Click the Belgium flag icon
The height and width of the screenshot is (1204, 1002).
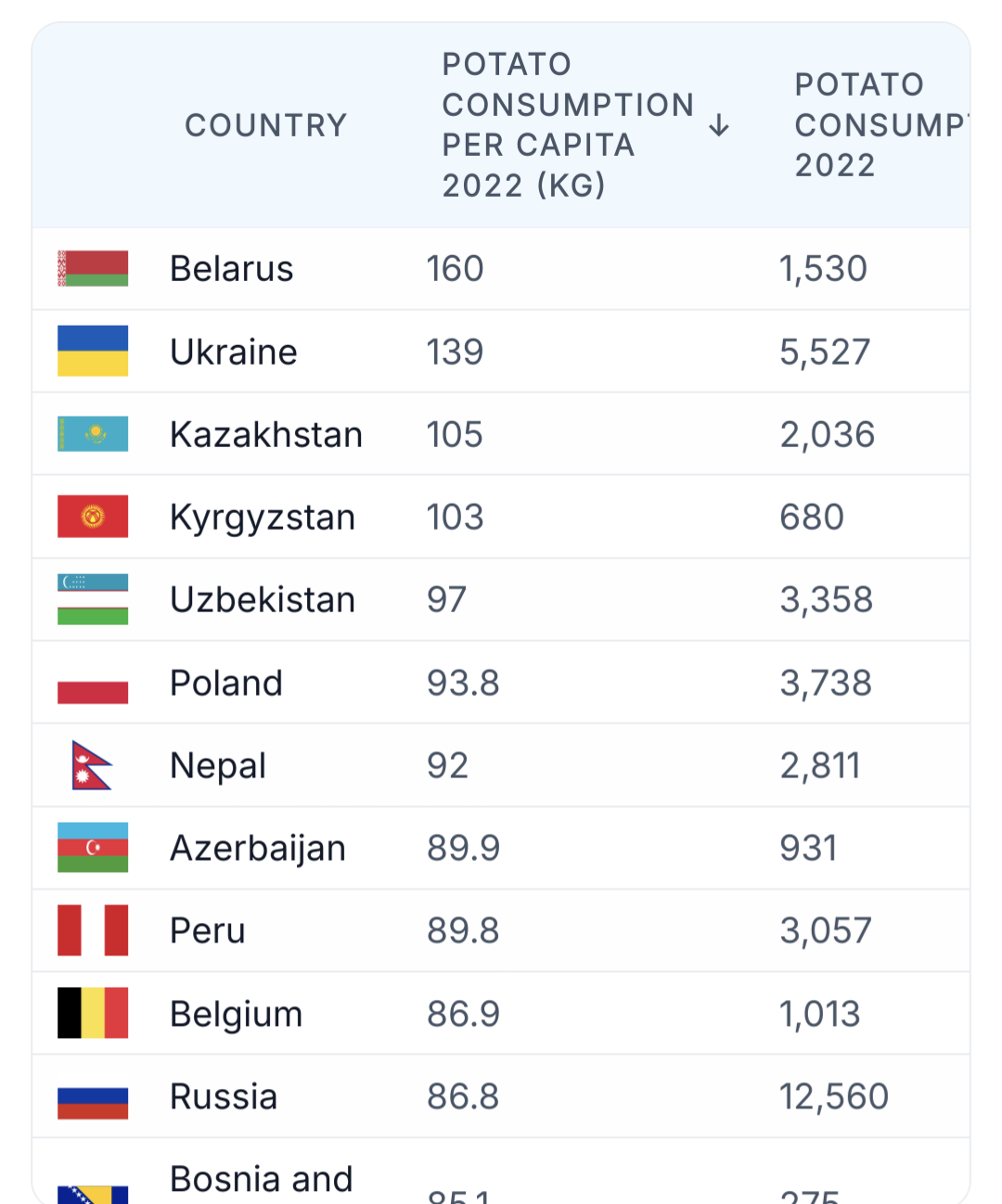coord(93,1013)
